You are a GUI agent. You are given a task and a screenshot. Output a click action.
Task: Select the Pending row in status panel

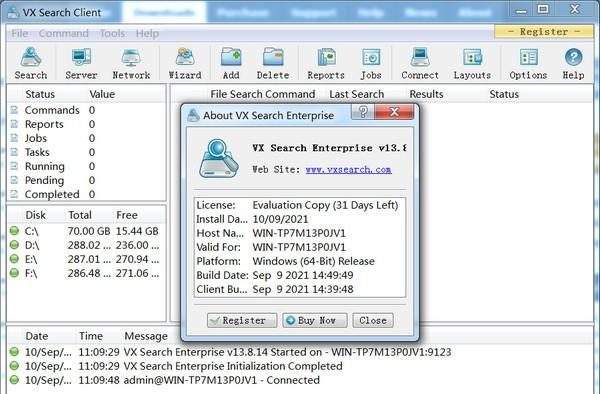pos(87,180)
